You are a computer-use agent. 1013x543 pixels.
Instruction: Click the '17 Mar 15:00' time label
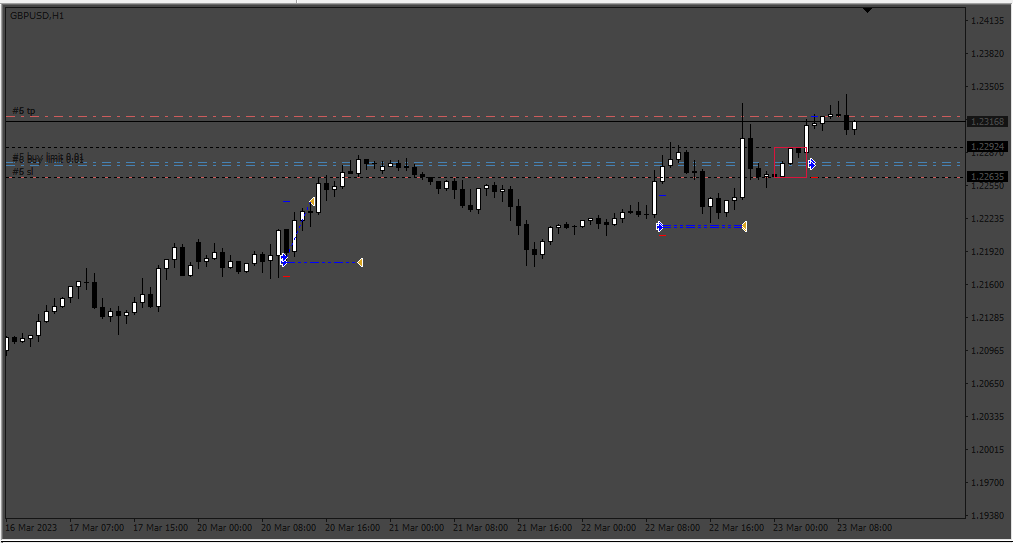click(160, 527)
